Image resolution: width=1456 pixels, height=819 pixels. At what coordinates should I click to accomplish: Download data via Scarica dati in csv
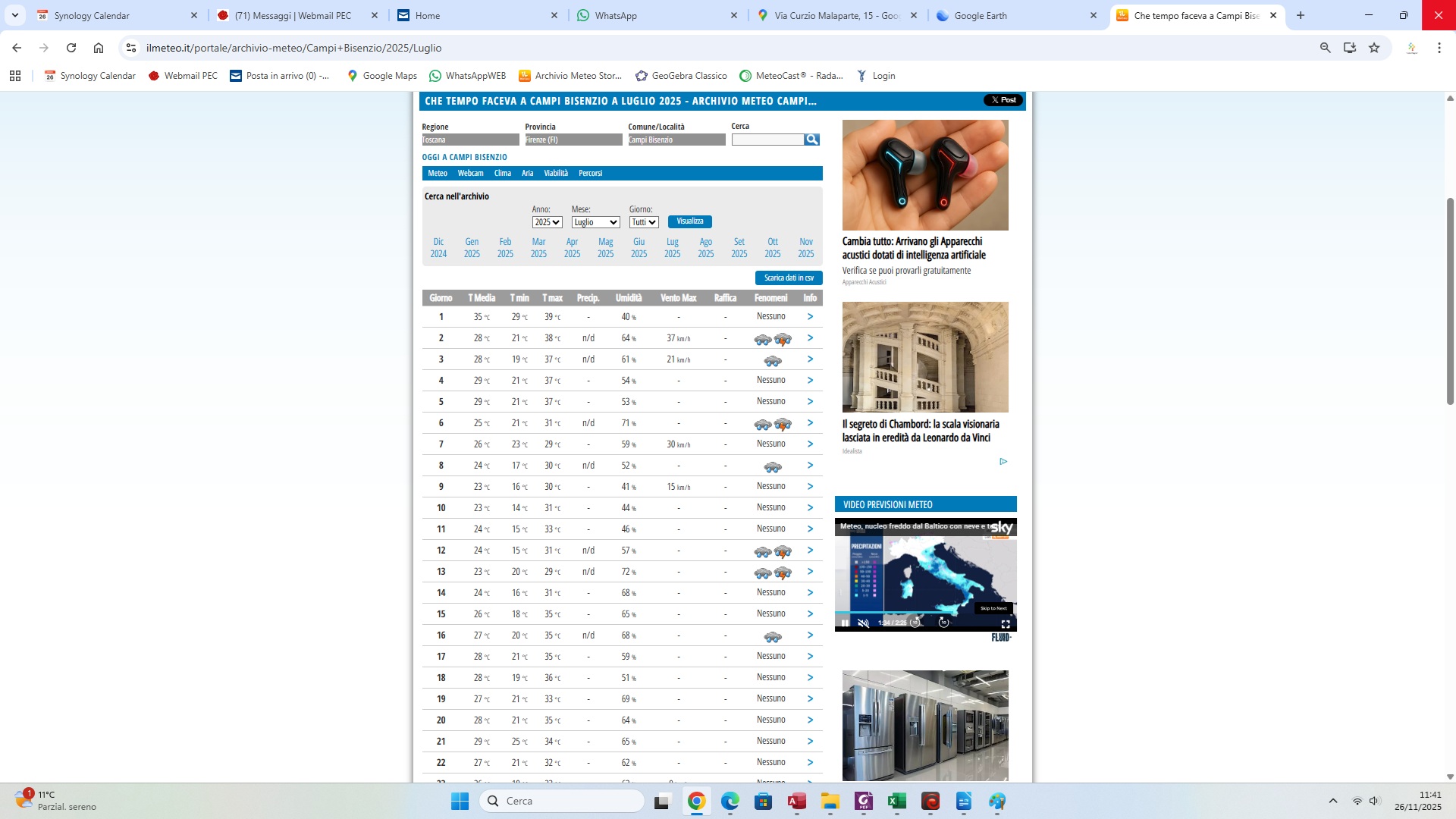pyautogui.click(x=789, y=278)
